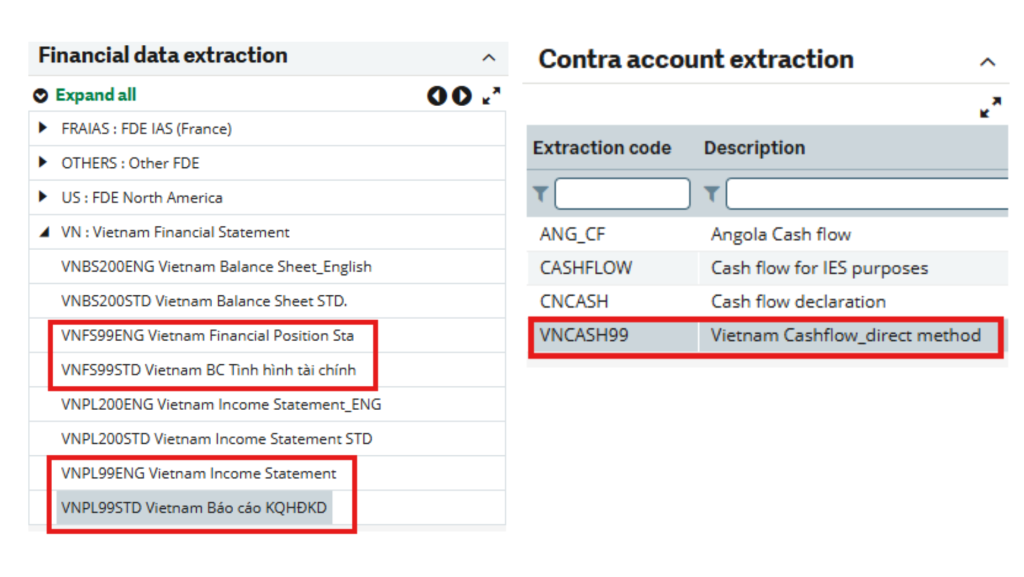Click the right arrow navigation icon
Viewport: 1024px width, 577px height.
(461, 95)
